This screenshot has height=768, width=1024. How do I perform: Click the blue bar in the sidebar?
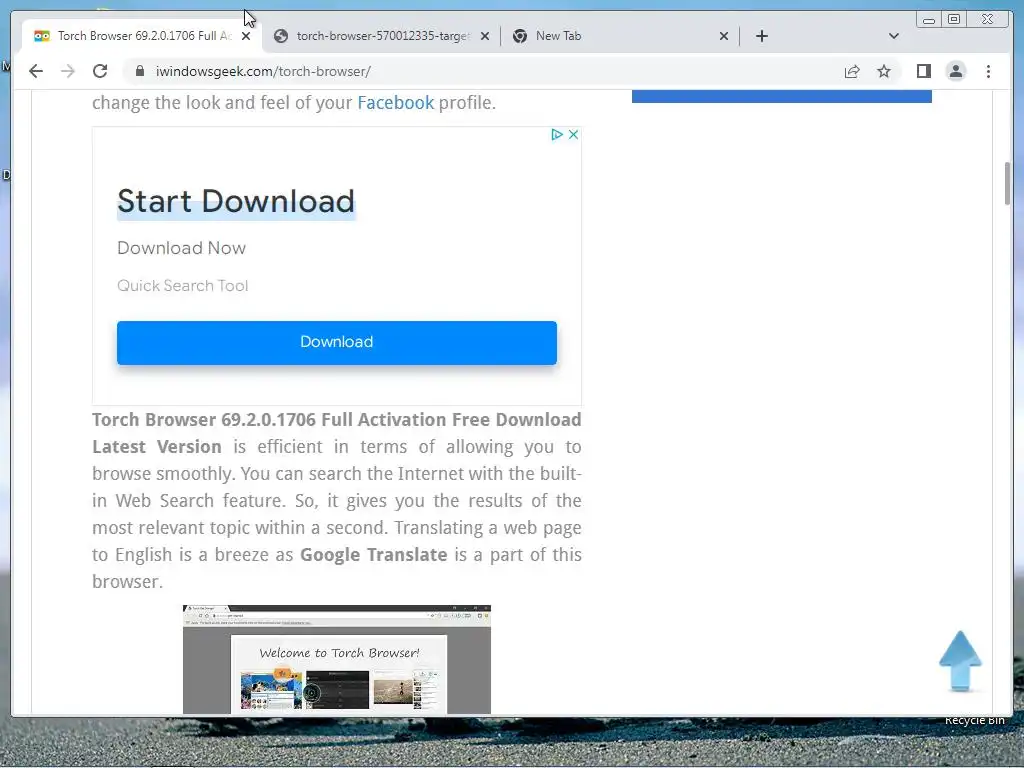click(x=782, y=97)
